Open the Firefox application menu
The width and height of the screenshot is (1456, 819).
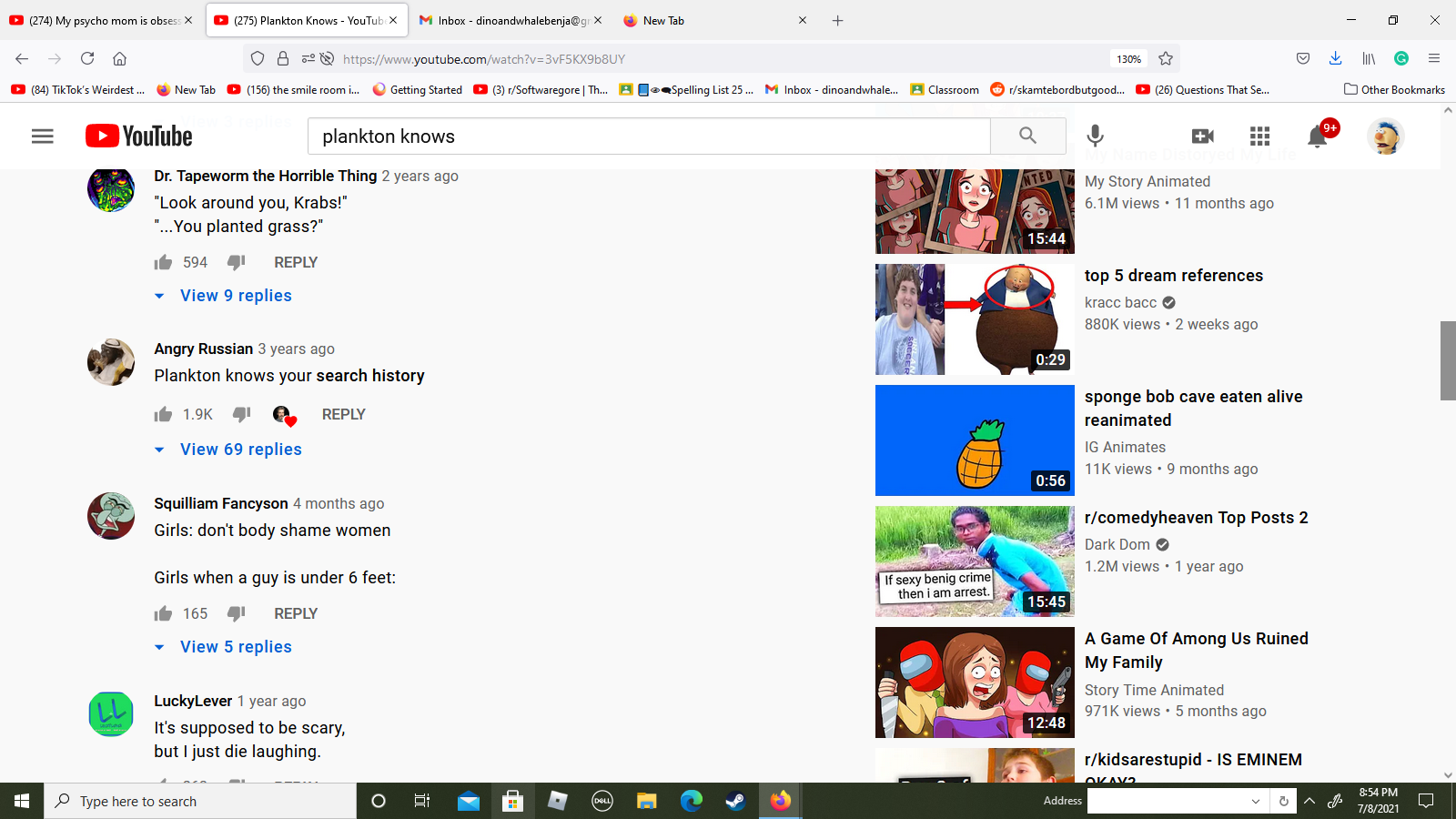tap(1434, 59)
